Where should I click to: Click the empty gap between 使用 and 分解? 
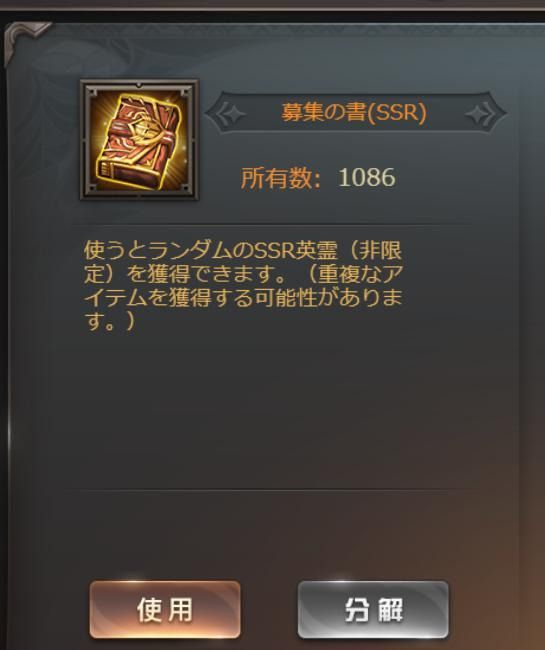tap(269, 610)
